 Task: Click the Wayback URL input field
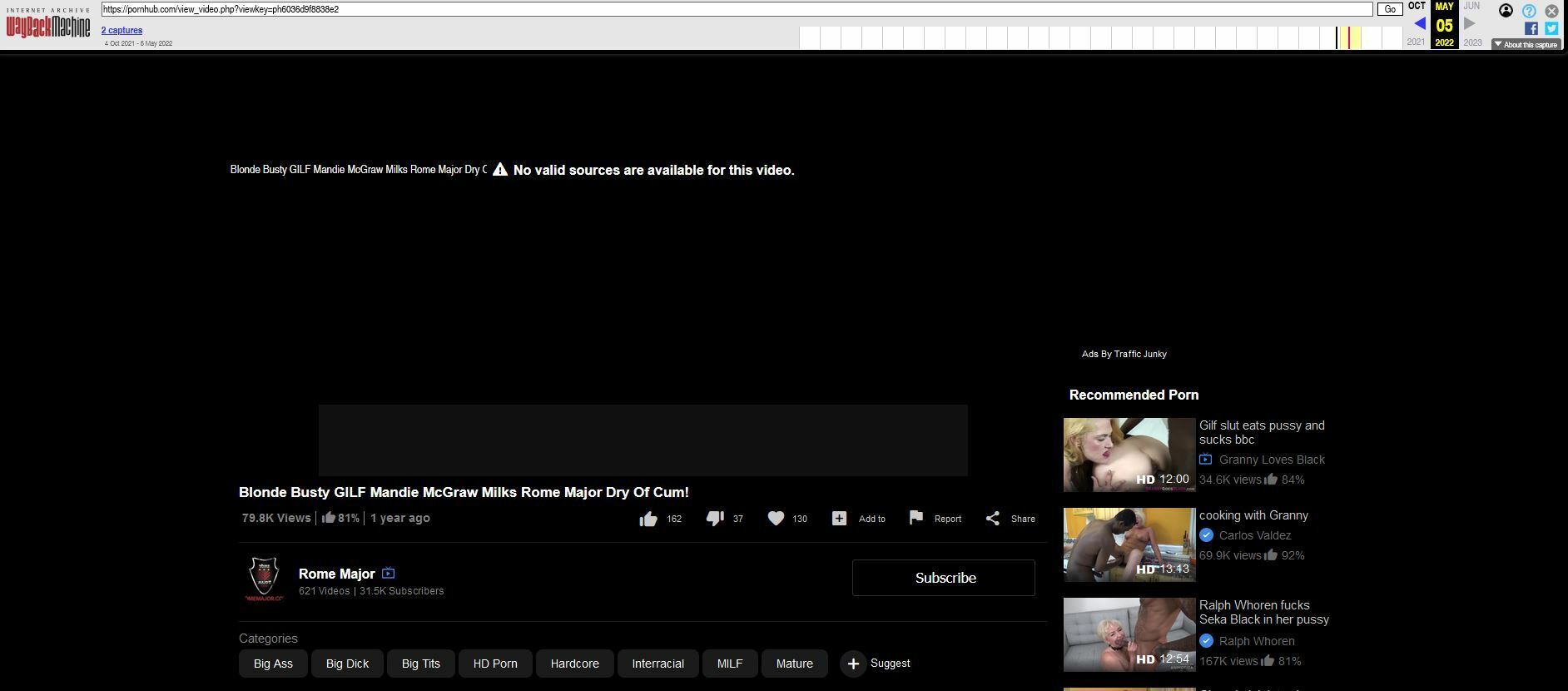(x=737, y=9)
